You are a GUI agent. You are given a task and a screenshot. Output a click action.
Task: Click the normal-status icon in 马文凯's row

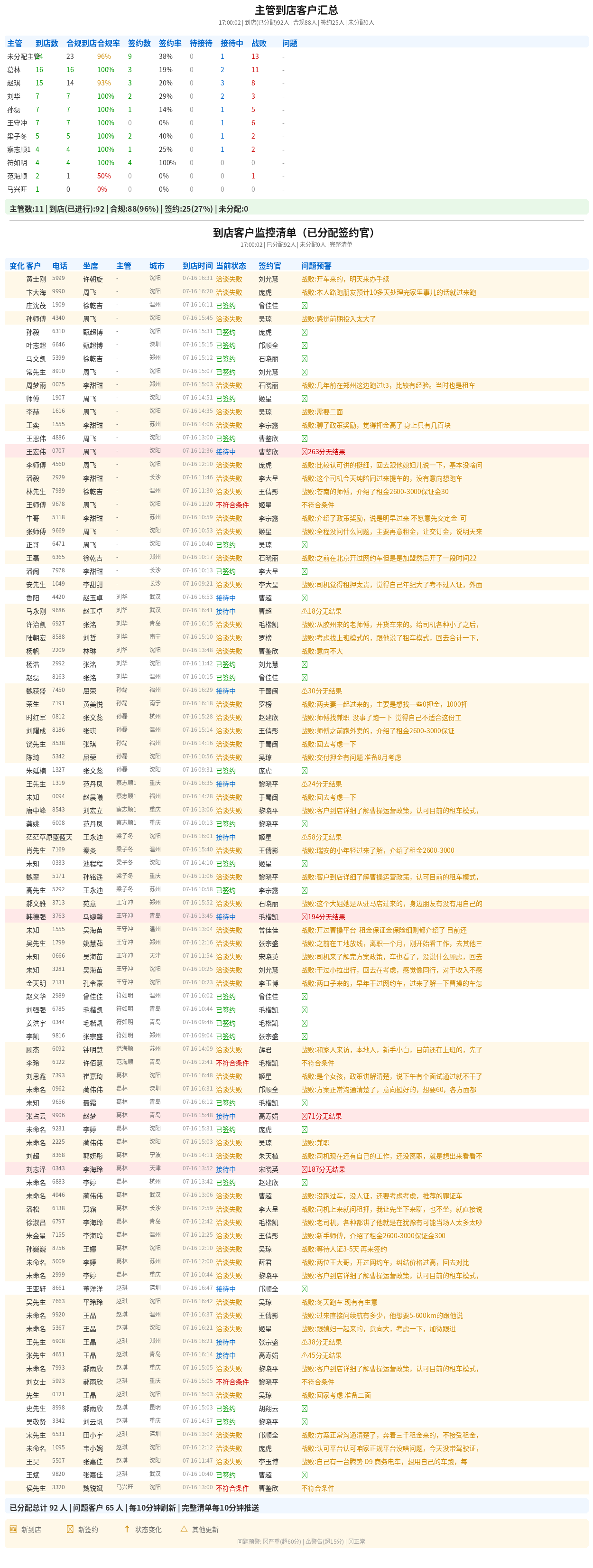(x=305, y=358)
